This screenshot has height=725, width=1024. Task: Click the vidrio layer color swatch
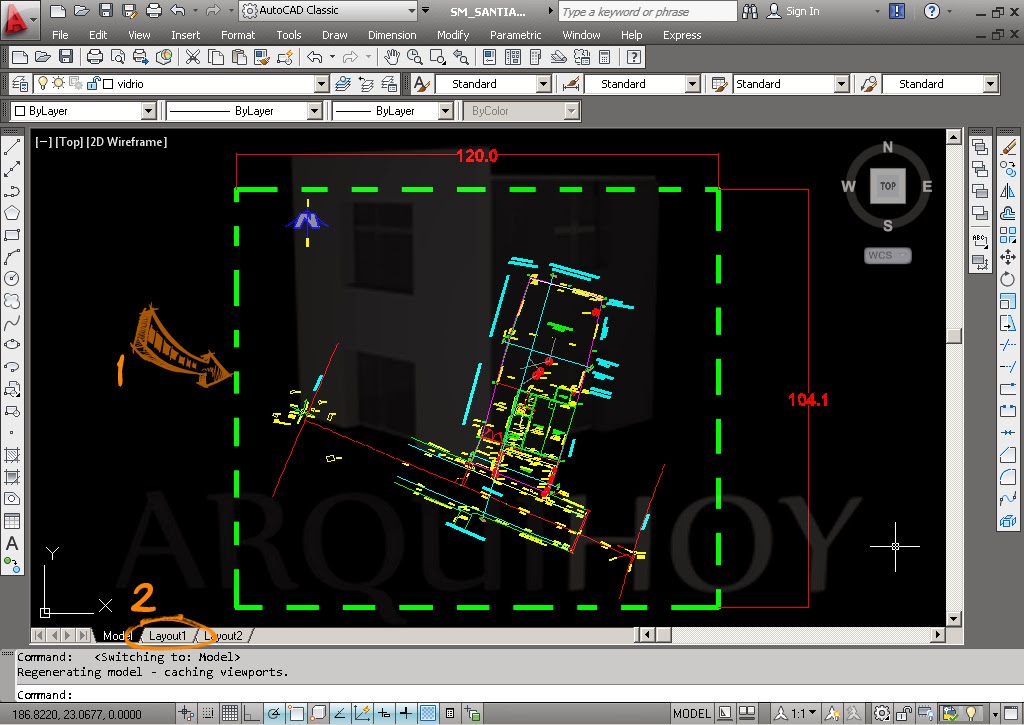tap(107, 83)
